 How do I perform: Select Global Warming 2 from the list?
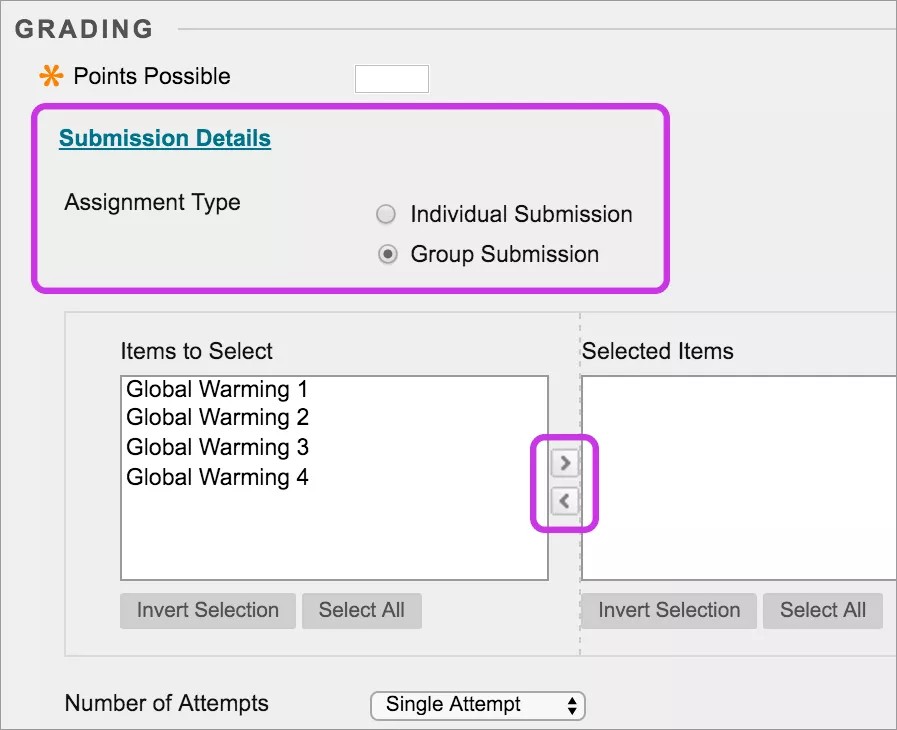tap(216, 417)
